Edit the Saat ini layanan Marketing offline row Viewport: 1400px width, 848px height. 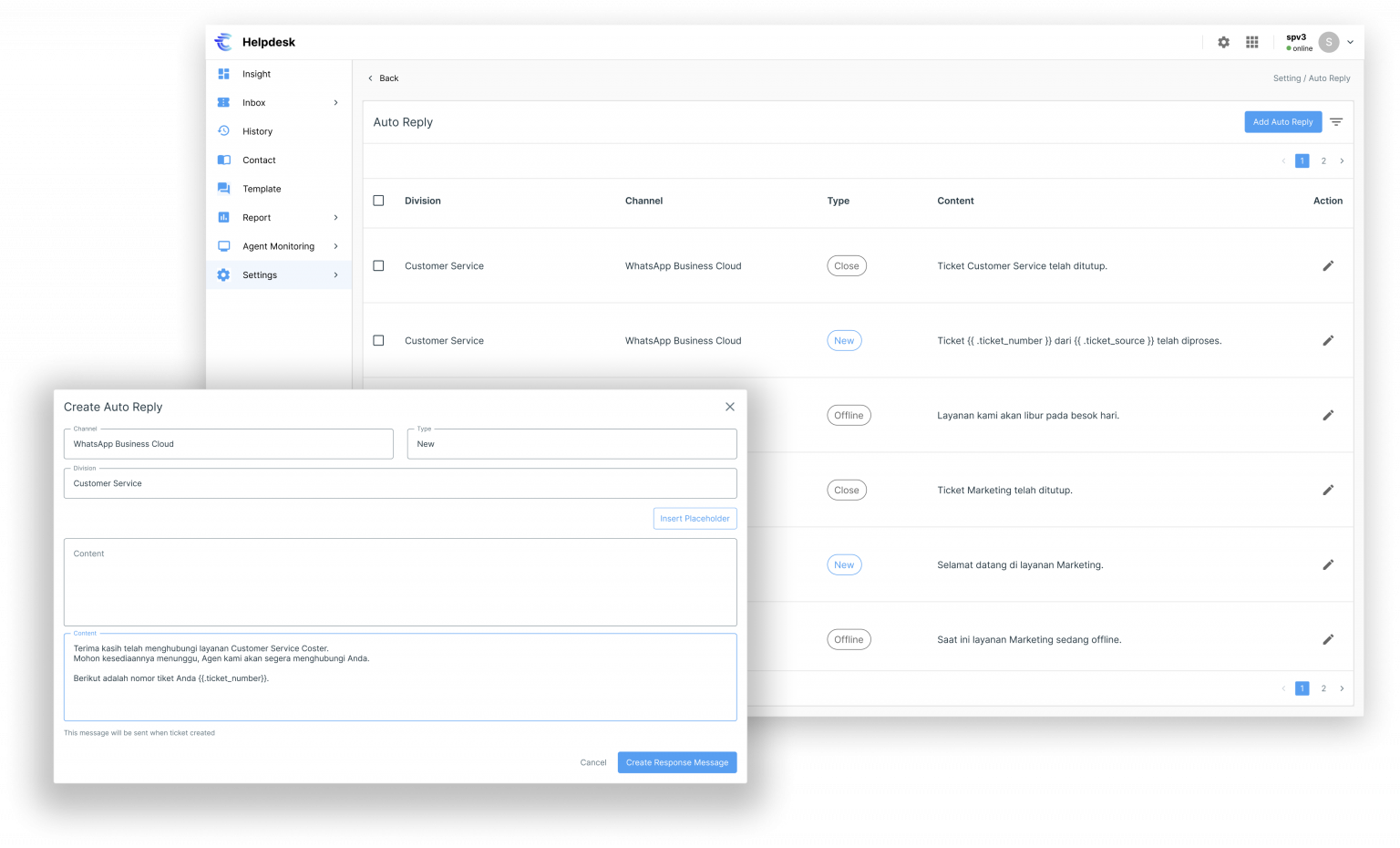(1328, 640)
